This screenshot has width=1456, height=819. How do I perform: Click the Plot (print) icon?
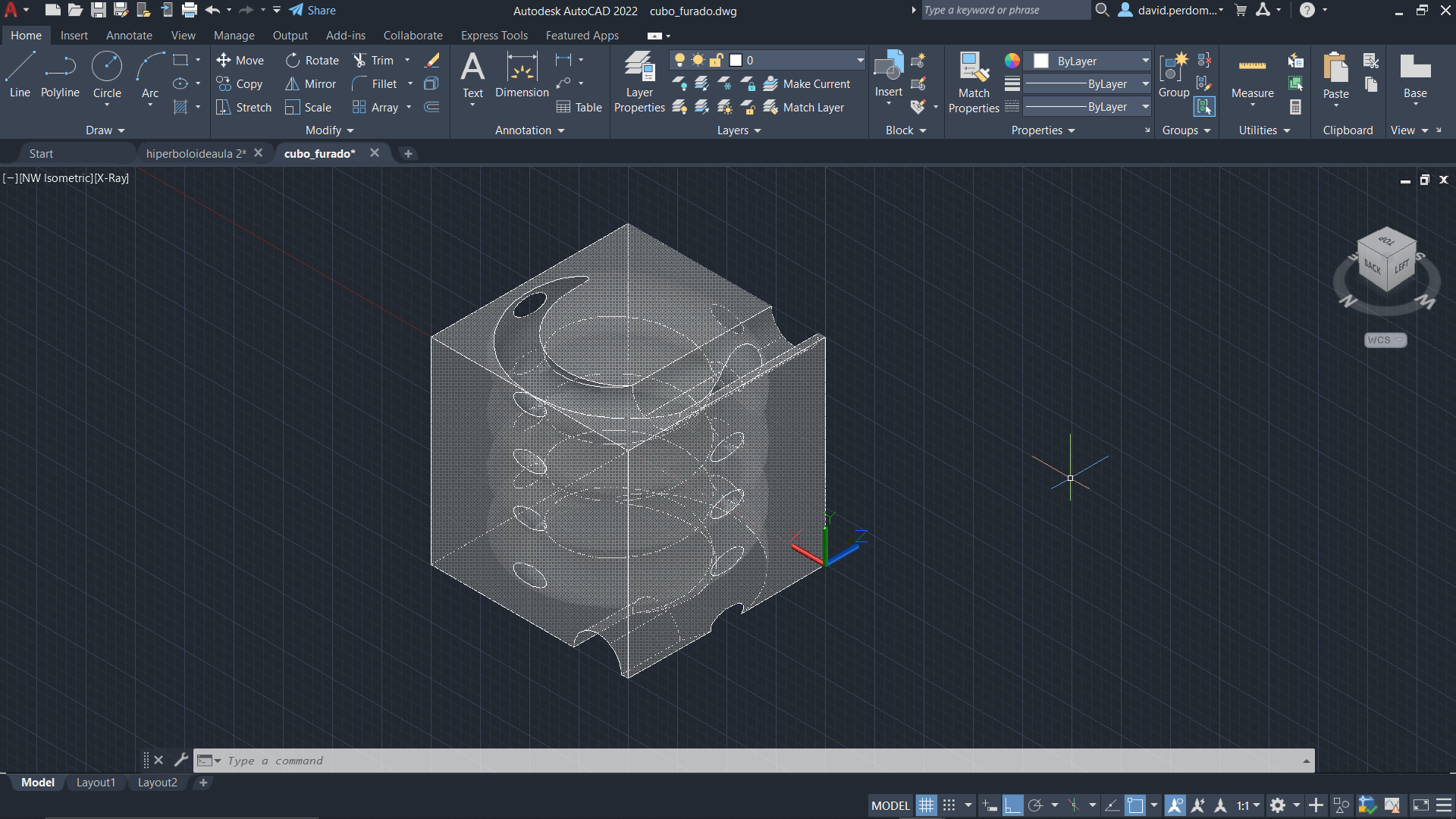(190, 11)
